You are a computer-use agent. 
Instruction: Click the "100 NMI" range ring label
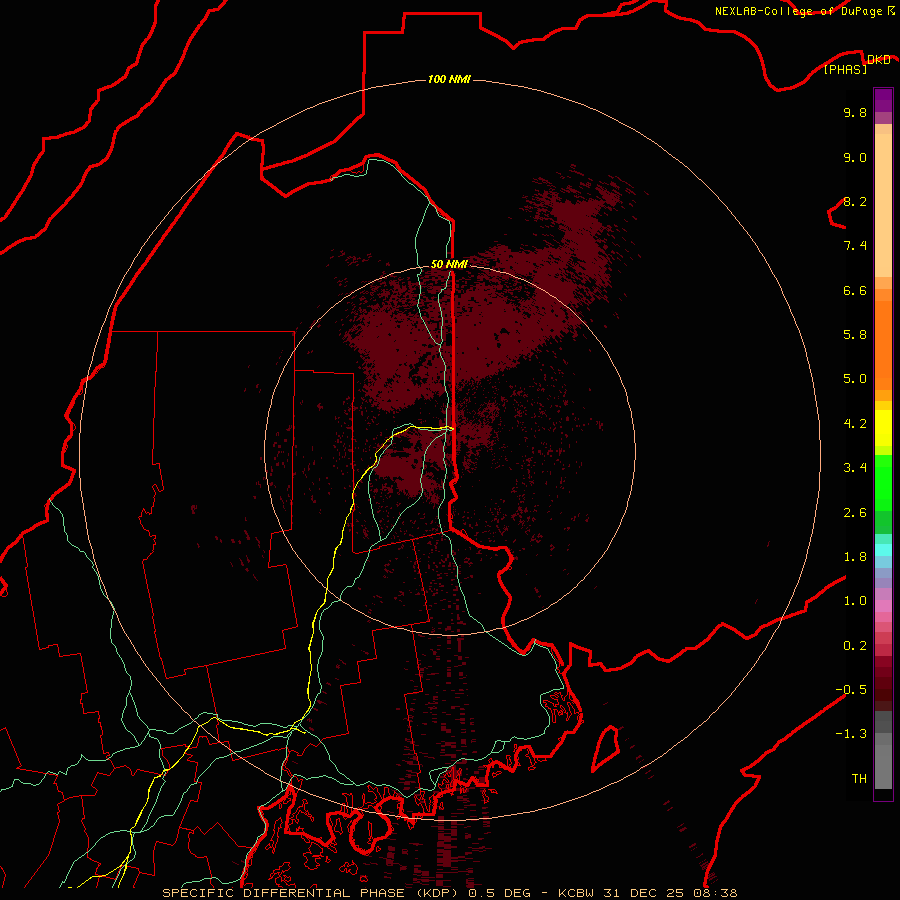[x=449, y=79]
